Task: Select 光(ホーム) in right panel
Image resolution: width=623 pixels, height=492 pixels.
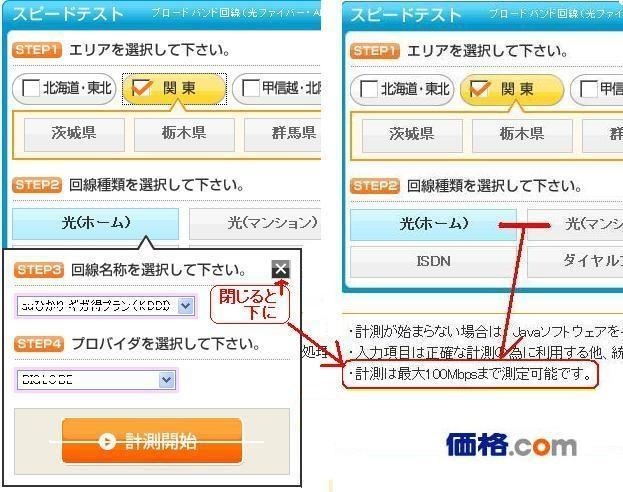Action: (x=433, y=225)
